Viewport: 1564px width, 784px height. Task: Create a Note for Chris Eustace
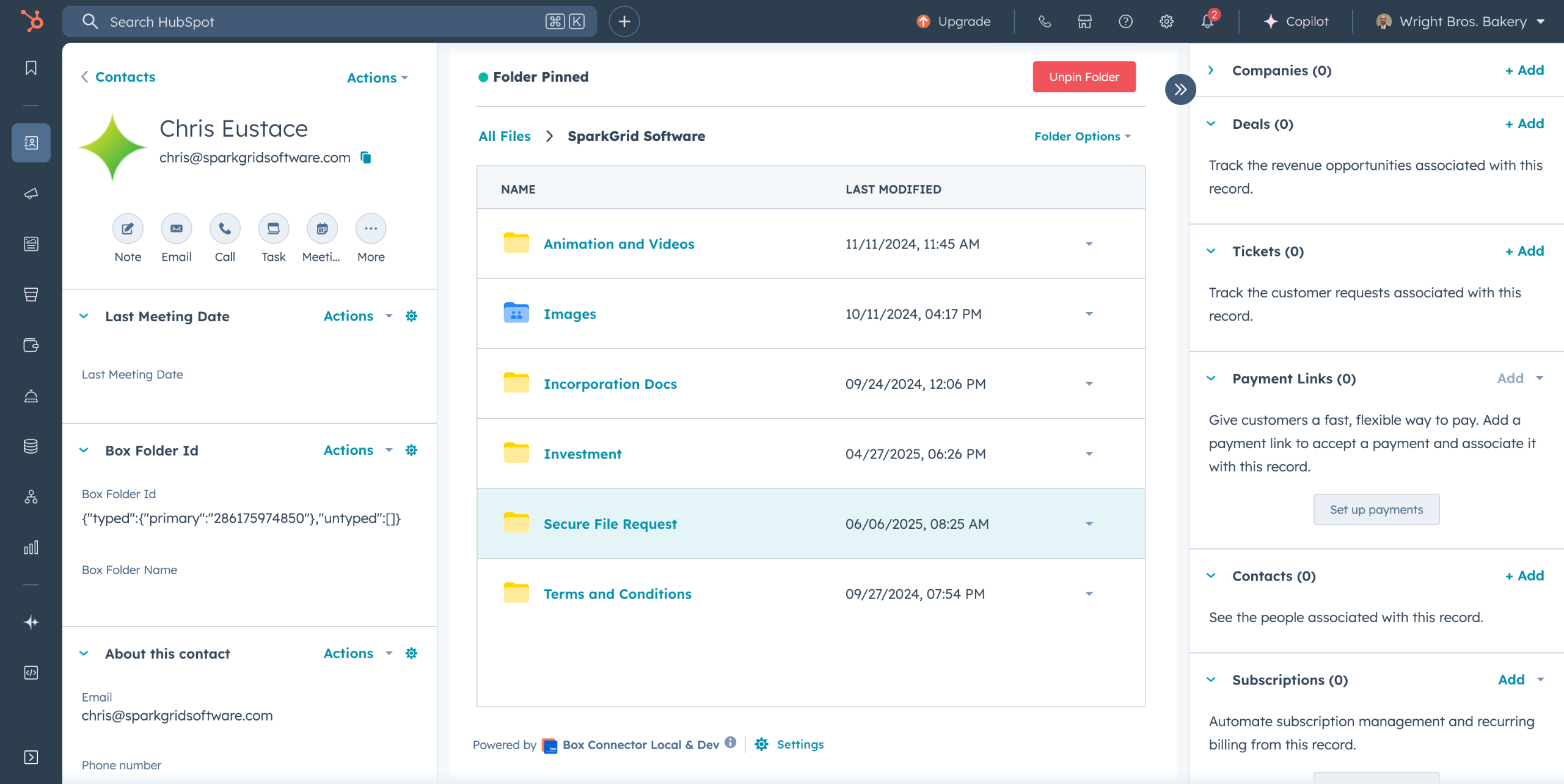click(x=128, y=229)
